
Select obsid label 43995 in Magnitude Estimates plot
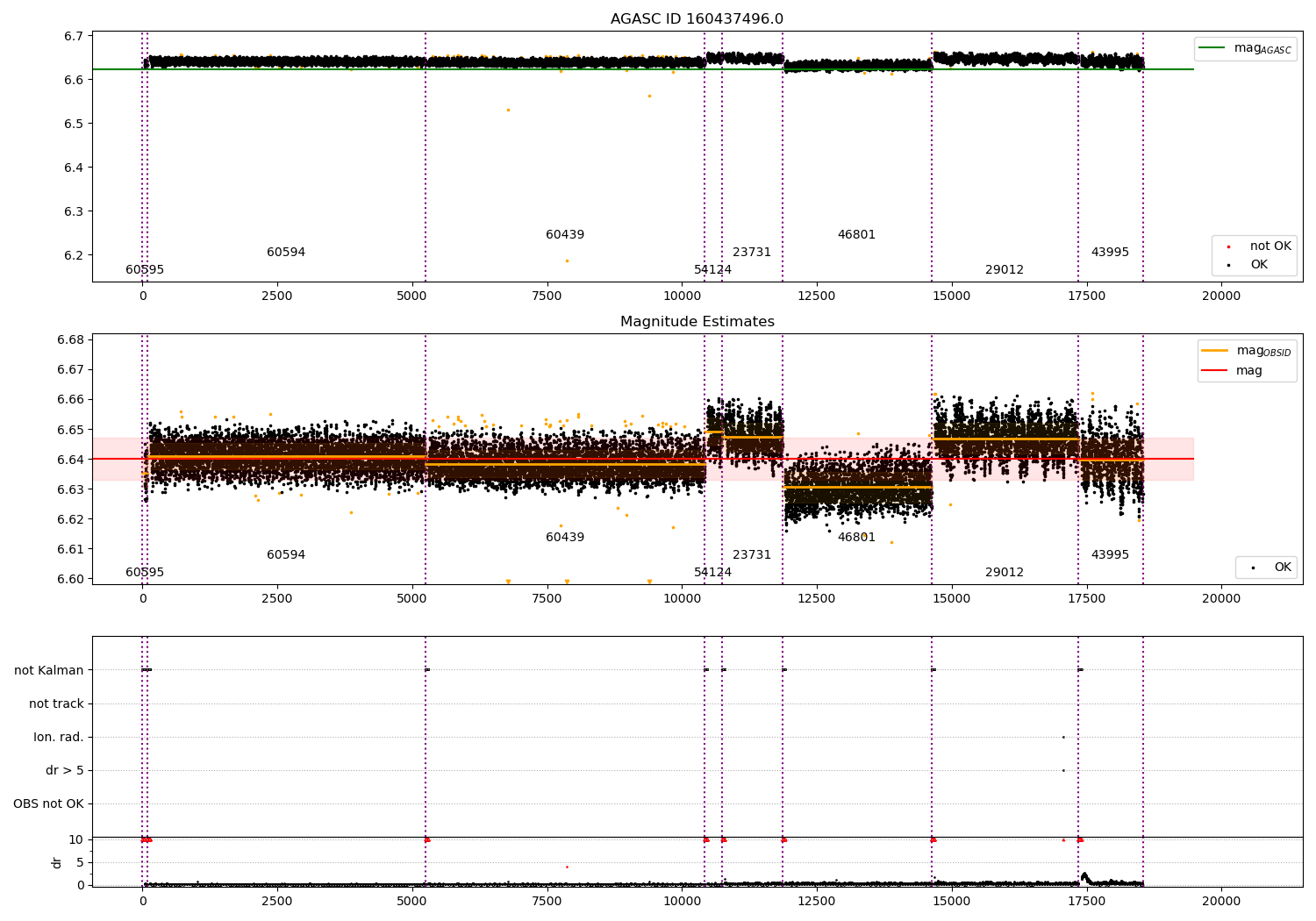pos(1110,555)
